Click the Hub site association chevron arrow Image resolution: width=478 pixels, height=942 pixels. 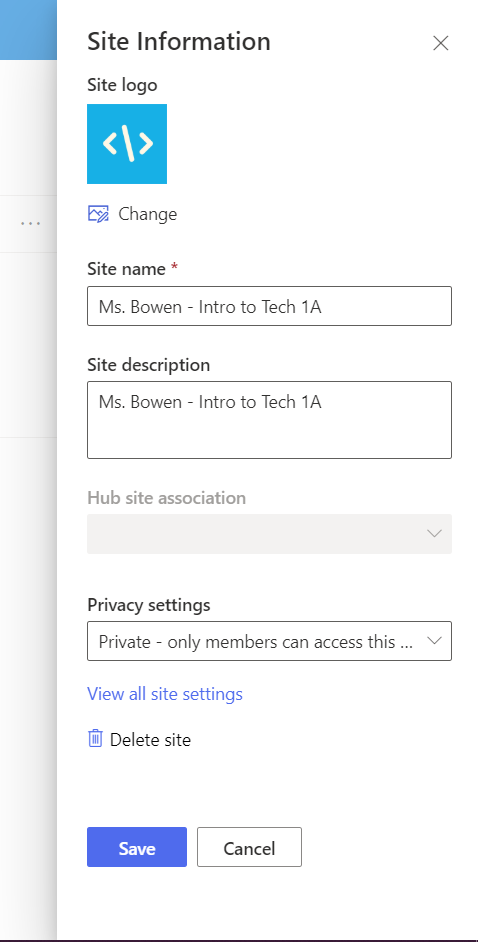(434, 533)
